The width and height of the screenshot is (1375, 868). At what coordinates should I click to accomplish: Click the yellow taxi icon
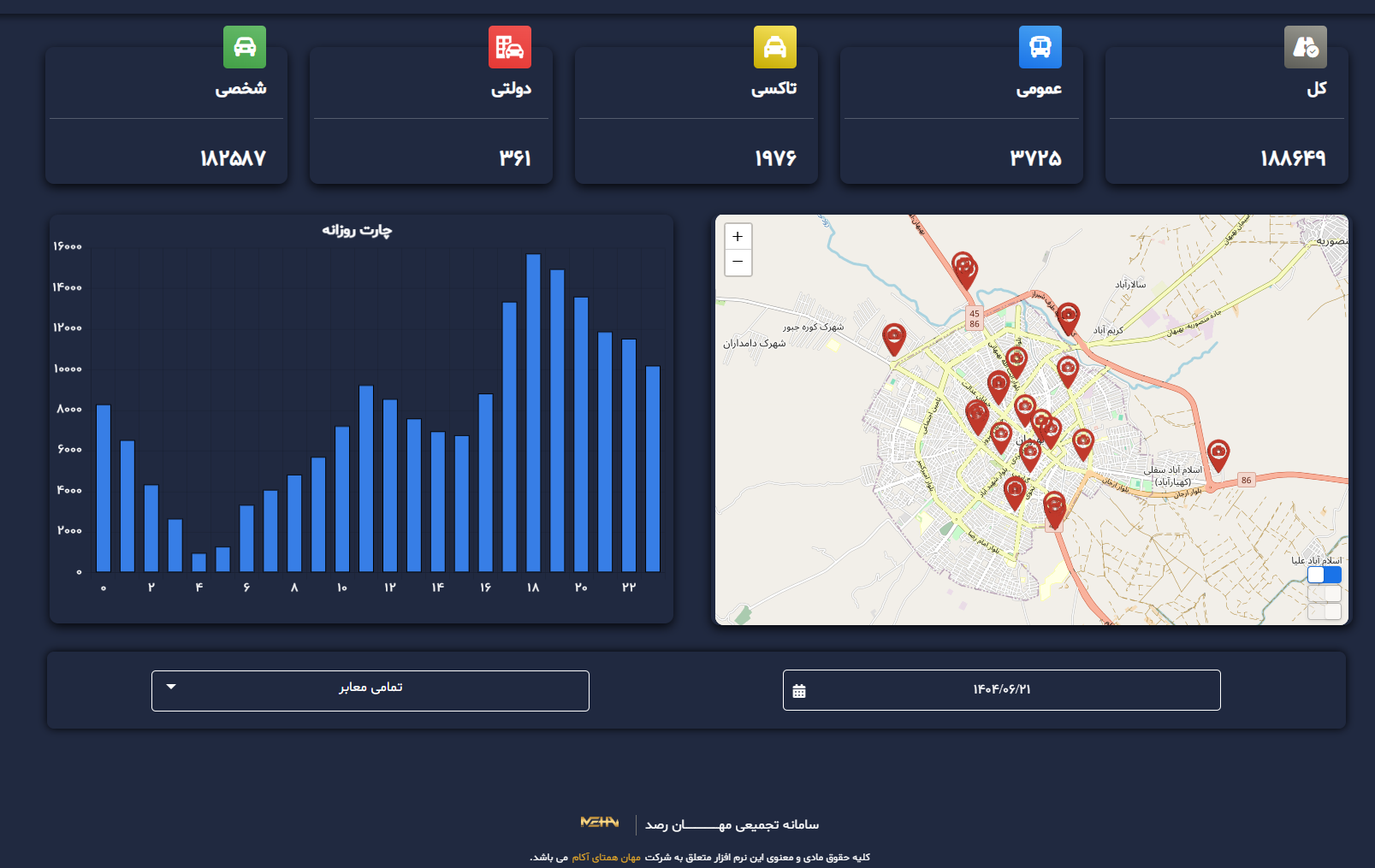[x=775, y=47]
